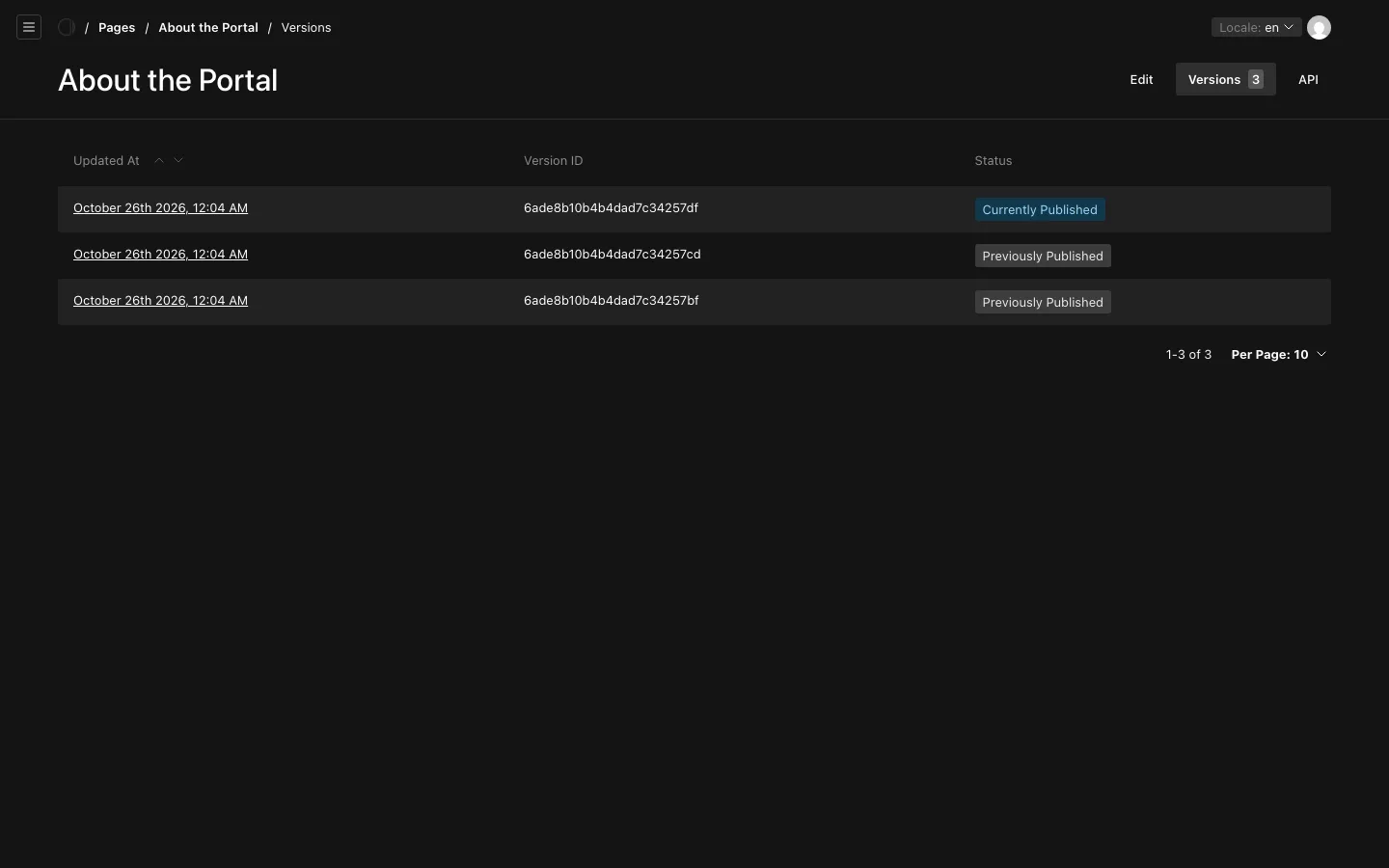1389x868 pixels.
Task: Open the Locale: en dropdown
Action: [1256, 27]
